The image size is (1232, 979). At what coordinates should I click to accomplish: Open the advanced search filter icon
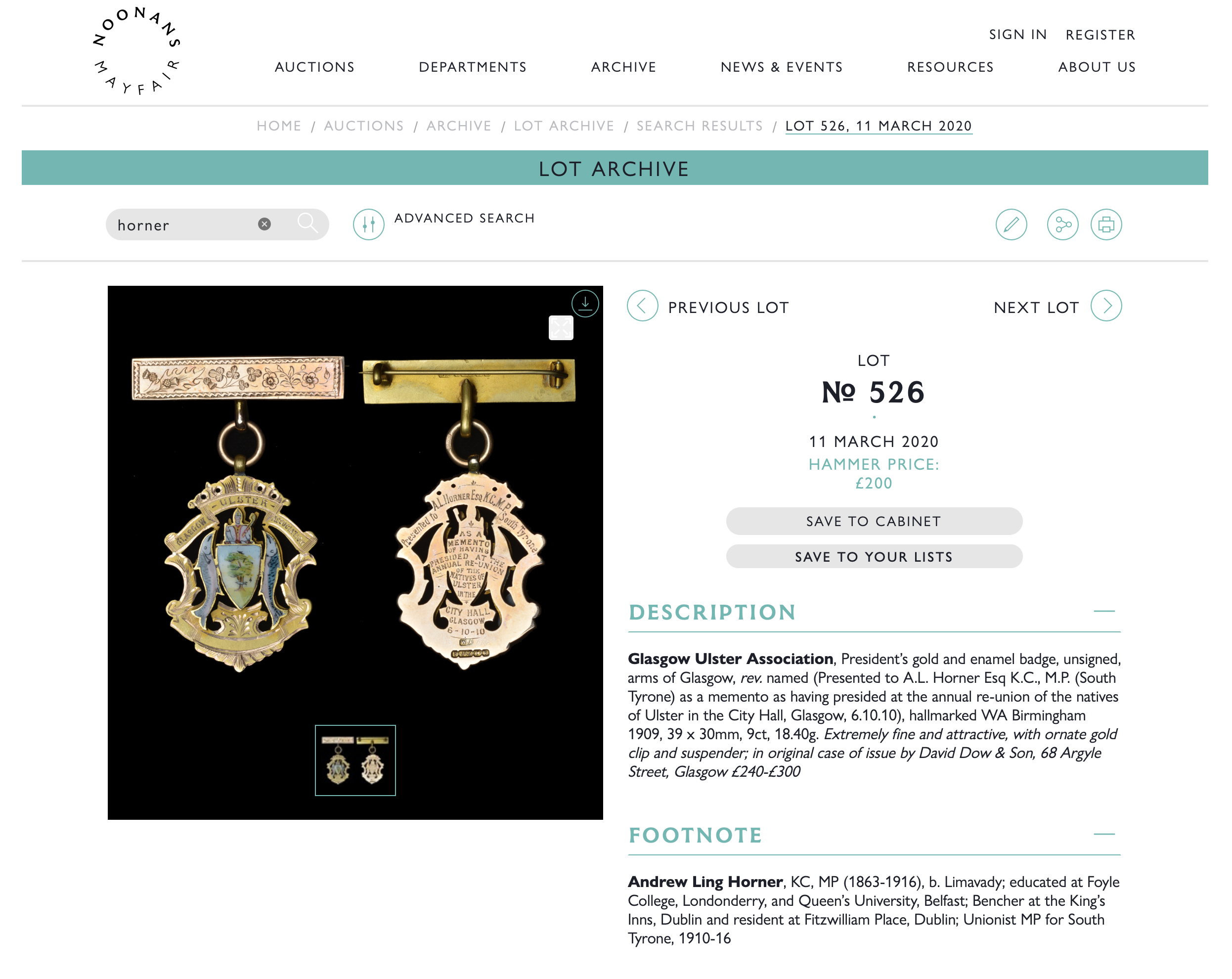369,224
